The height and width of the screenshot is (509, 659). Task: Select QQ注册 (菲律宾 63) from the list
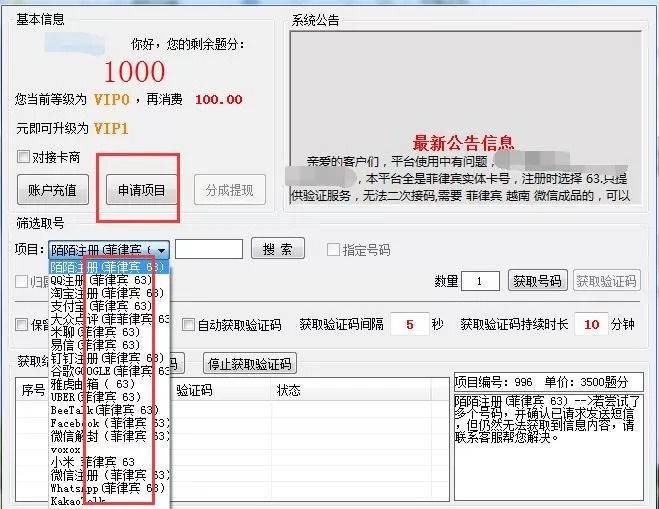109,280
